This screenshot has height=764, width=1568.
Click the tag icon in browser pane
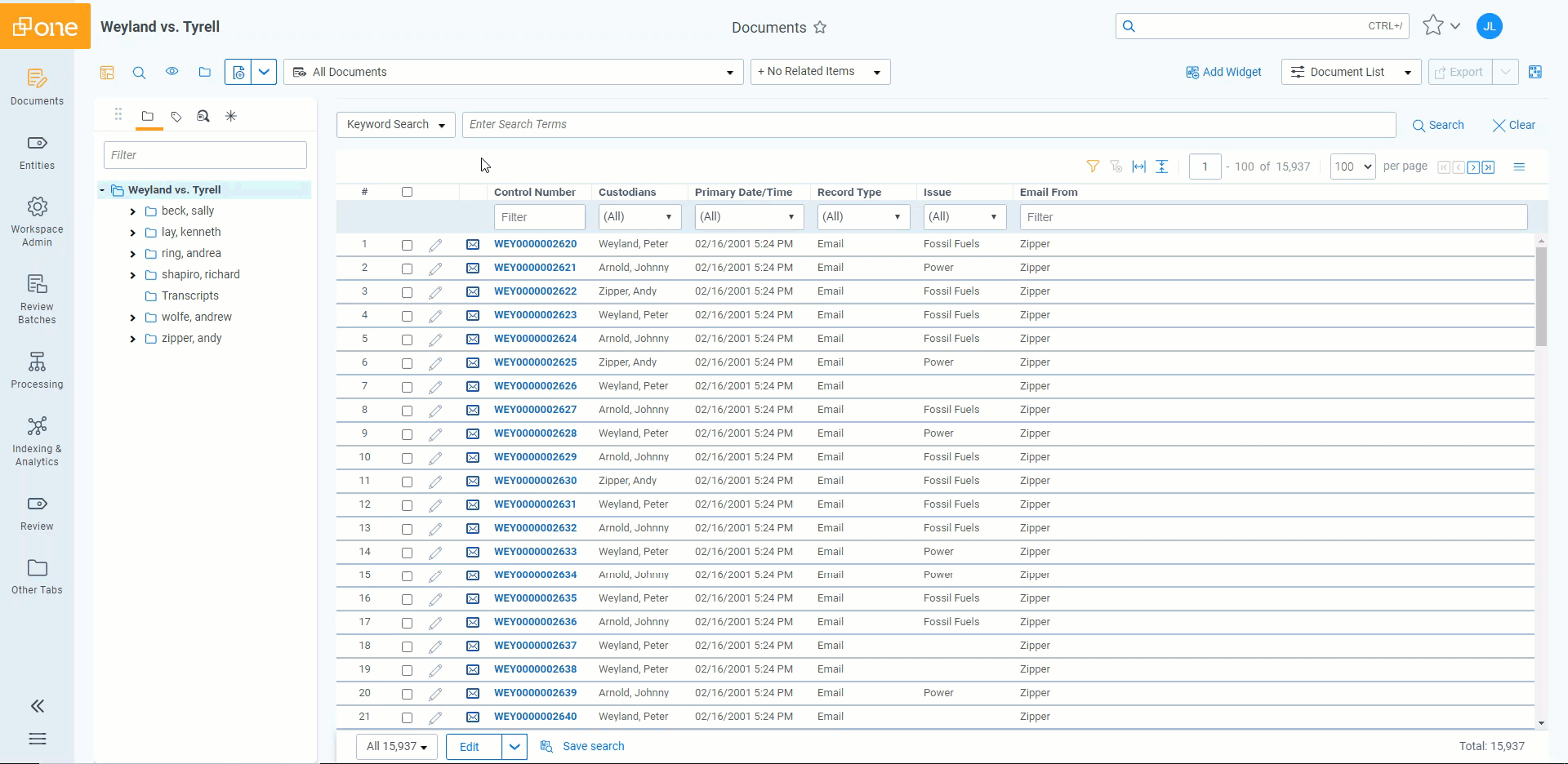[176, 117]
